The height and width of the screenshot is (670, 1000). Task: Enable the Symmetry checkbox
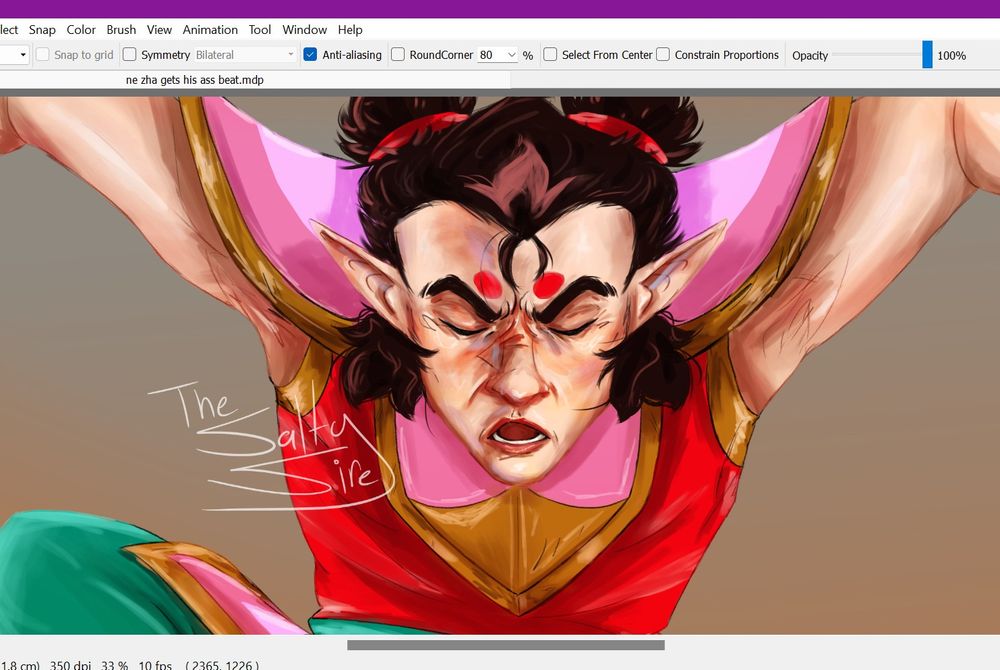tap(129, 55)
